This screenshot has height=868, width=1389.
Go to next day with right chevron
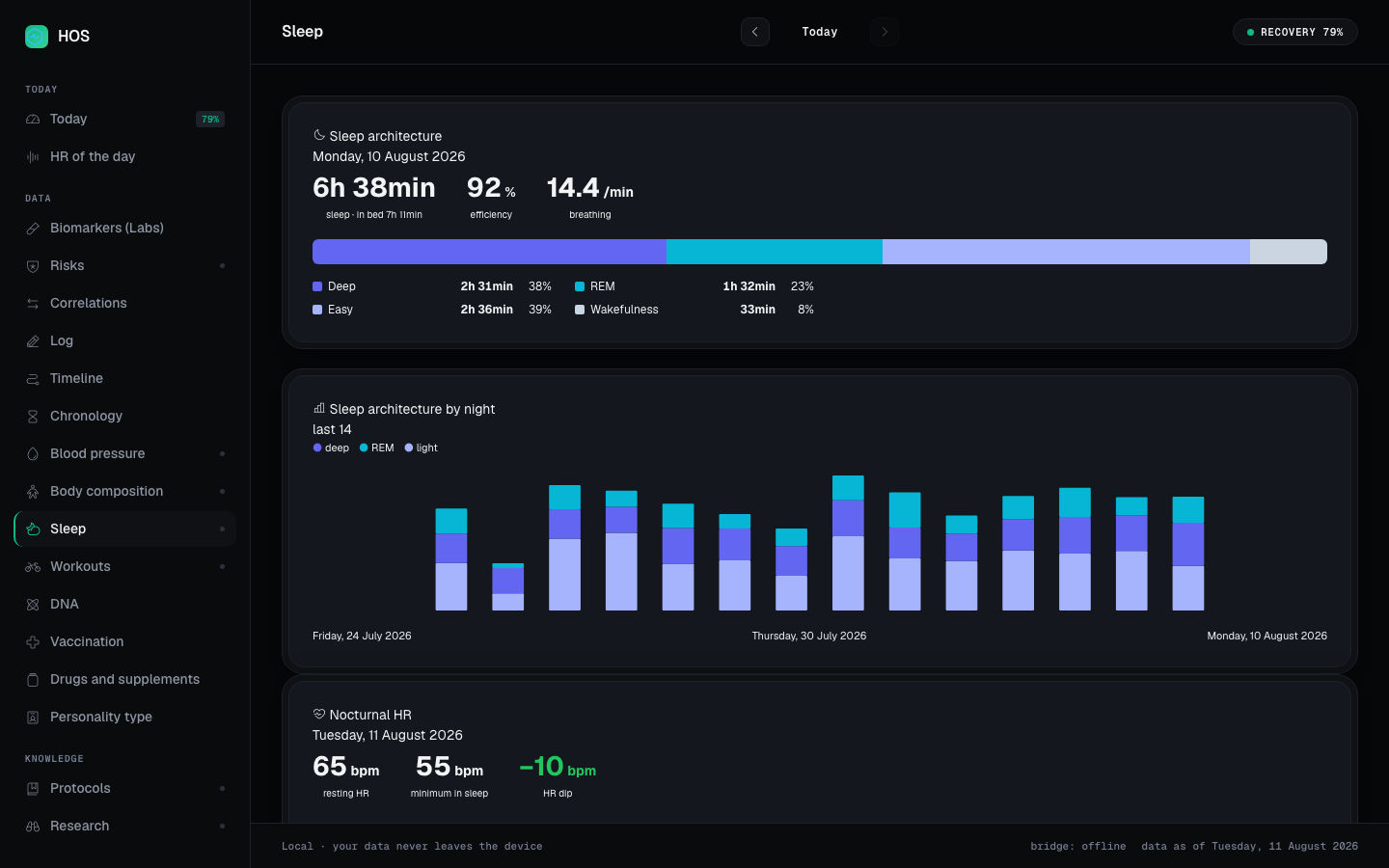[885, 32]
